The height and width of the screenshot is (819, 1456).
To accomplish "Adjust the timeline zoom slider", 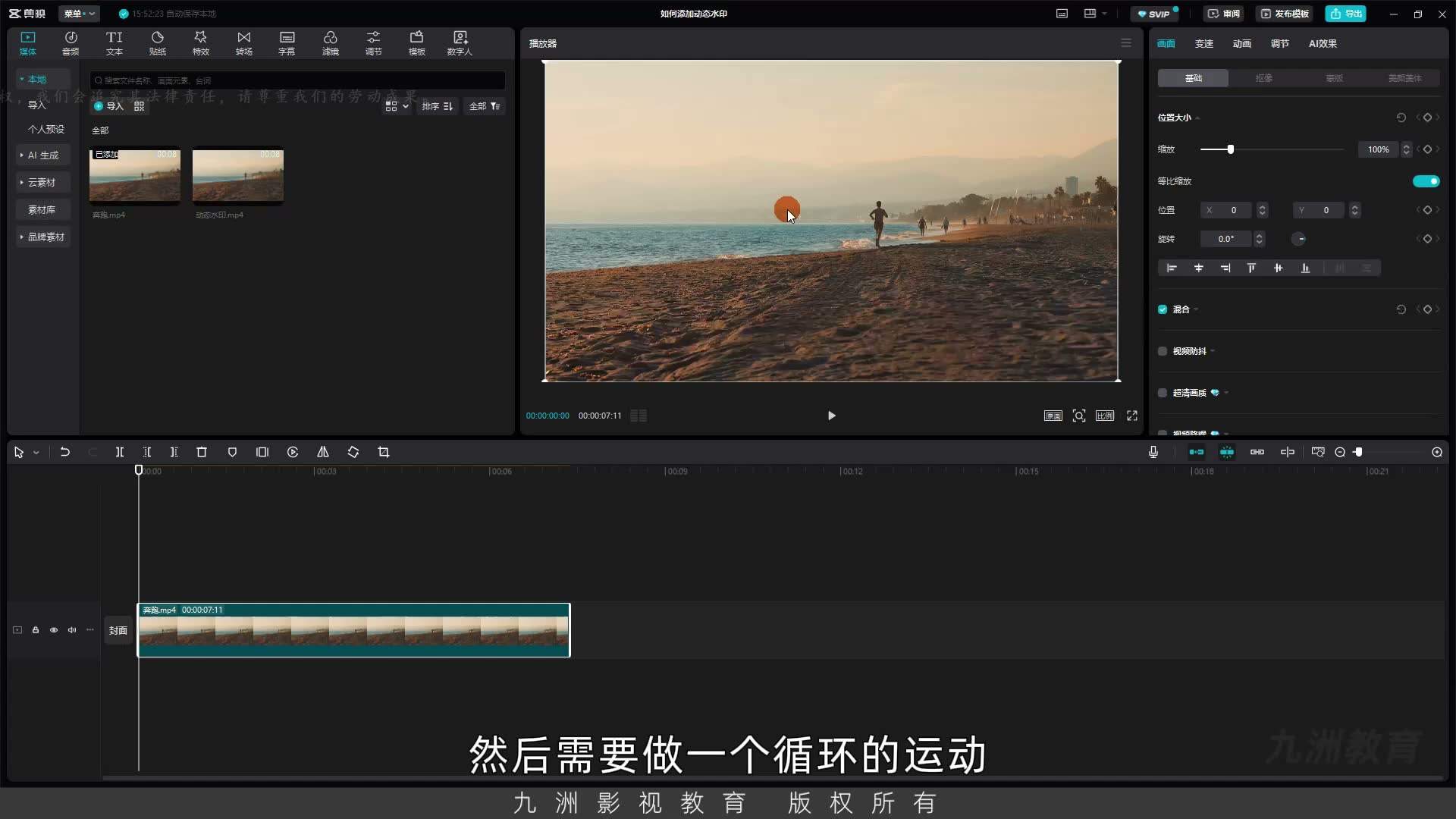I will coord(1358,452).
